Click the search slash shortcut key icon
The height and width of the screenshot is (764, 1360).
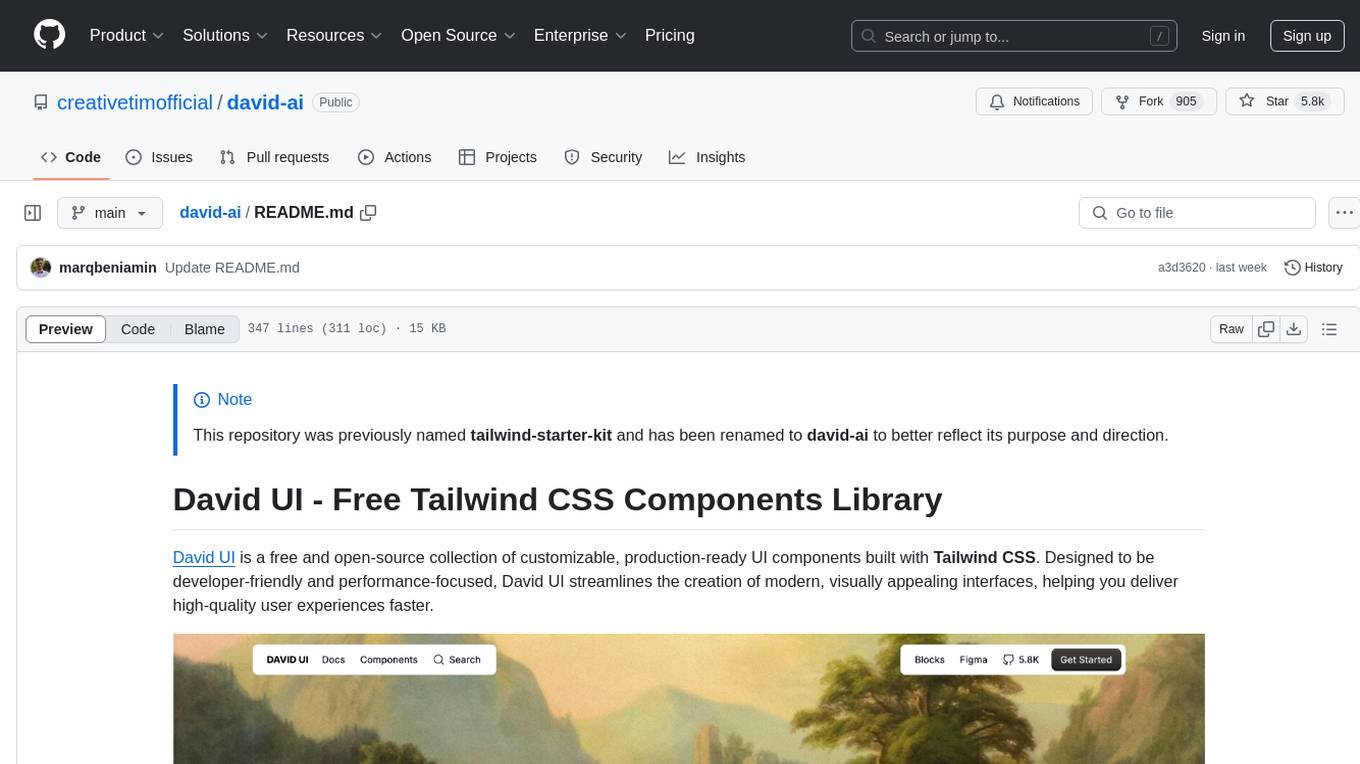[1159, 36]
